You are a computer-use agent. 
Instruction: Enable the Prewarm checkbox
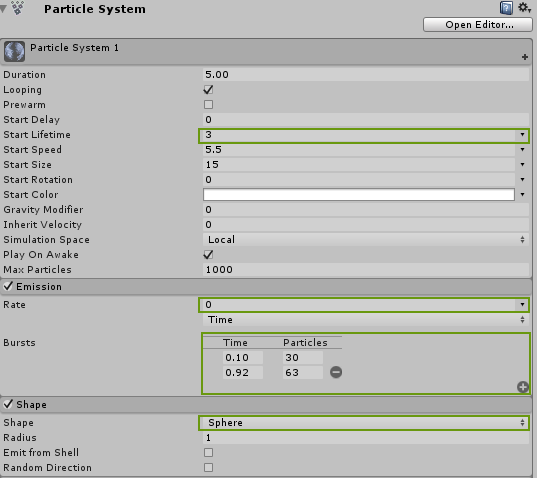click(208, 104)
